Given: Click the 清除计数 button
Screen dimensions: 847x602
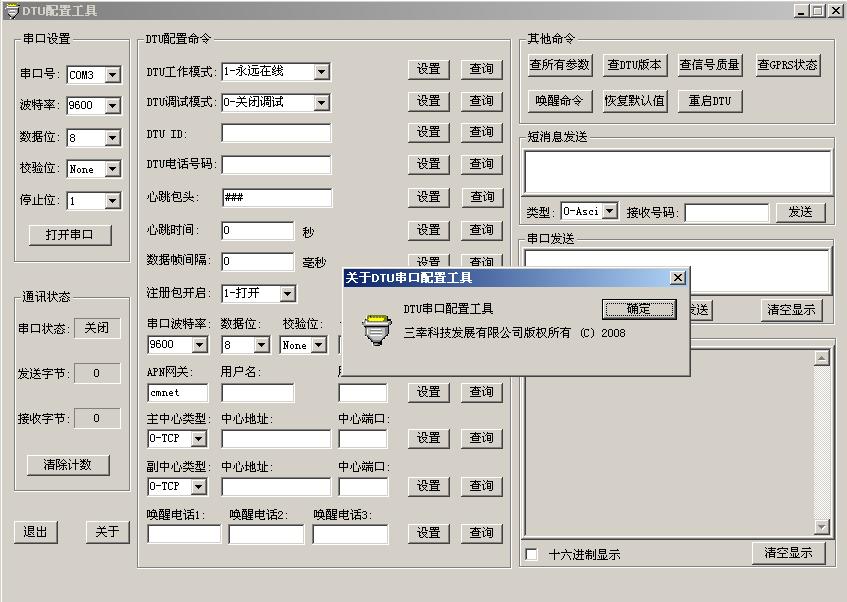Looking at the screenshot, I should (68, 465).
